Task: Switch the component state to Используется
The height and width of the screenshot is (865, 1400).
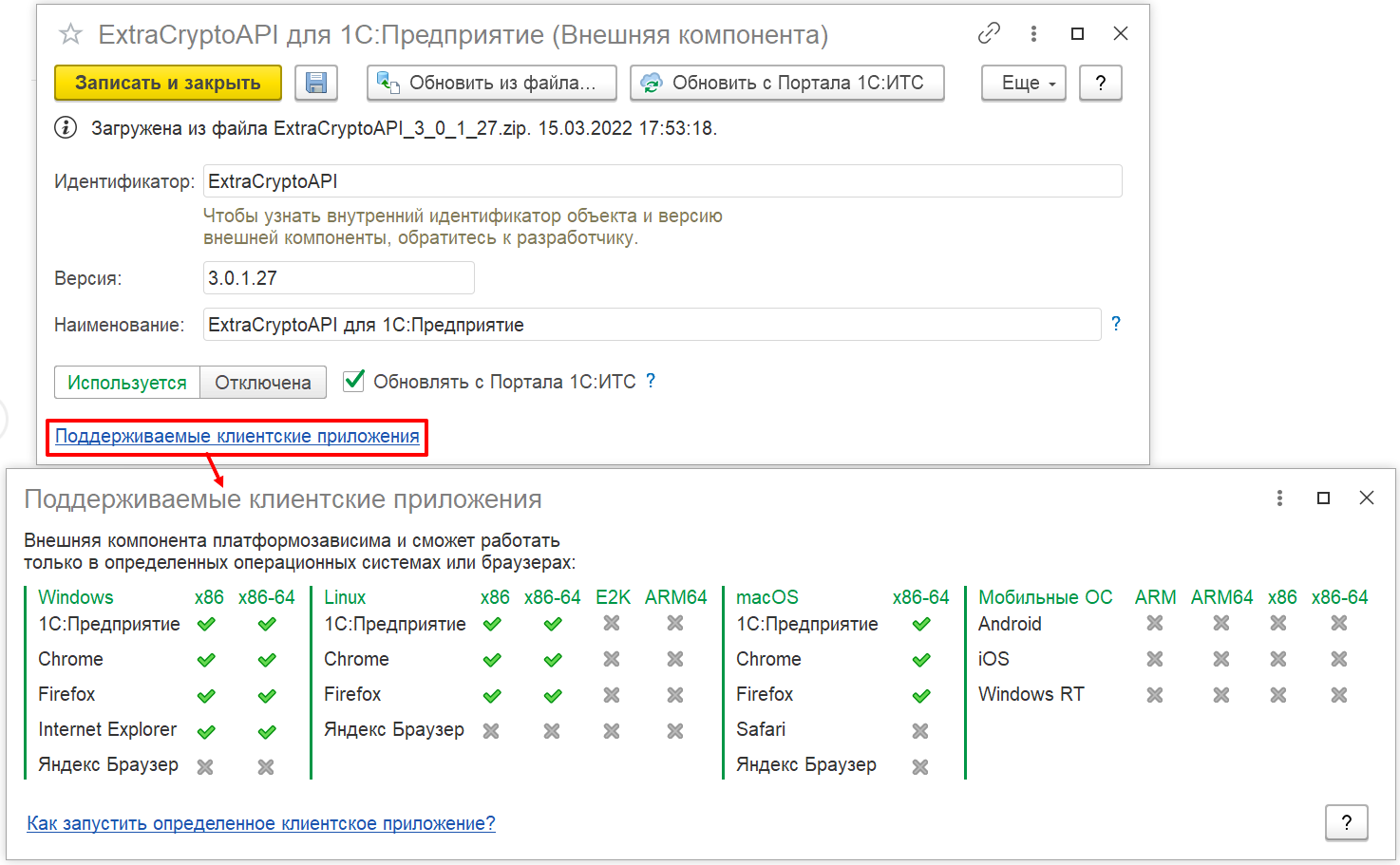Action: (x=127, y=383)
